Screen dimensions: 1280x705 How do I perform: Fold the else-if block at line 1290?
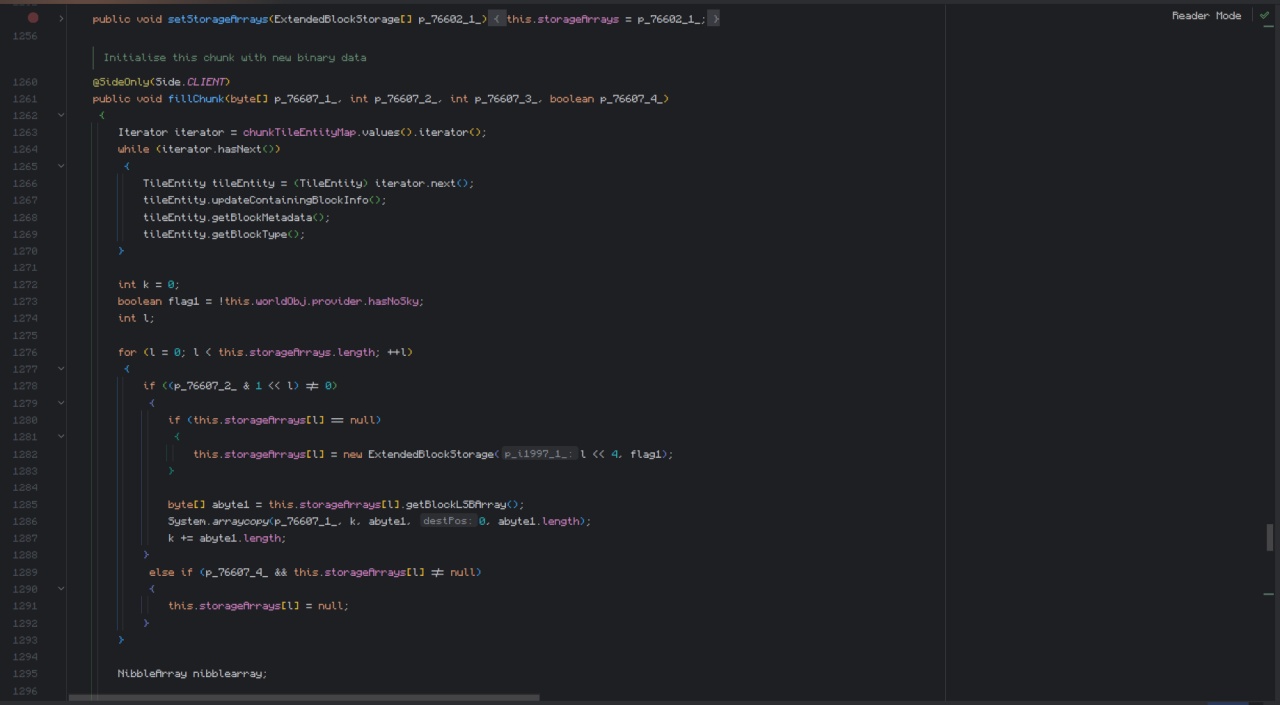[x=61, y=589]
